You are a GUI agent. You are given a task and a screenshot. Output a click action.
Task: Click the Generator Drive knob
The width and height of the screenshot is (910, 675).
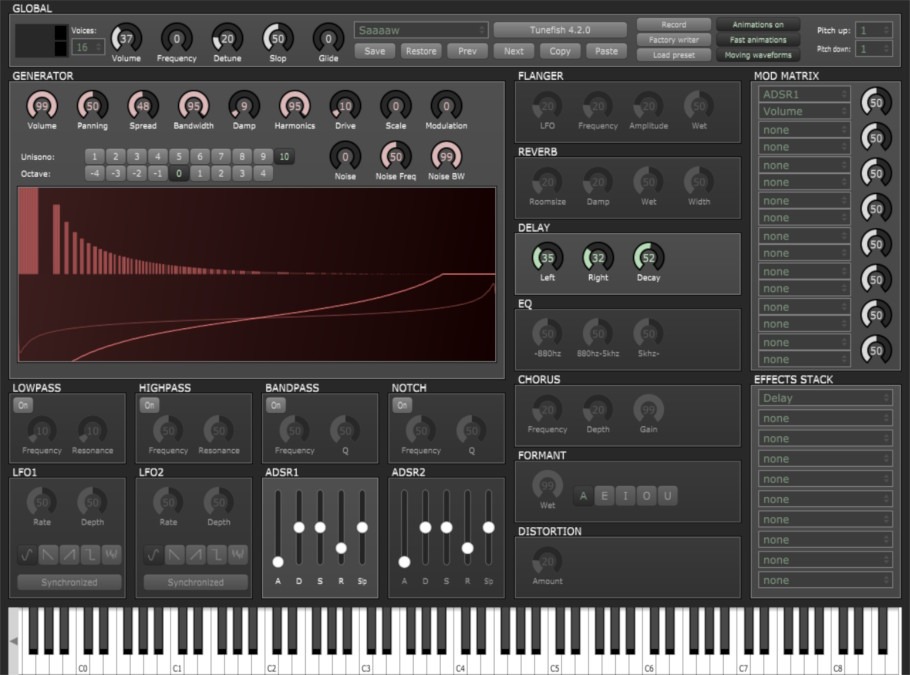pyautogui.click(x=345, y=106)
